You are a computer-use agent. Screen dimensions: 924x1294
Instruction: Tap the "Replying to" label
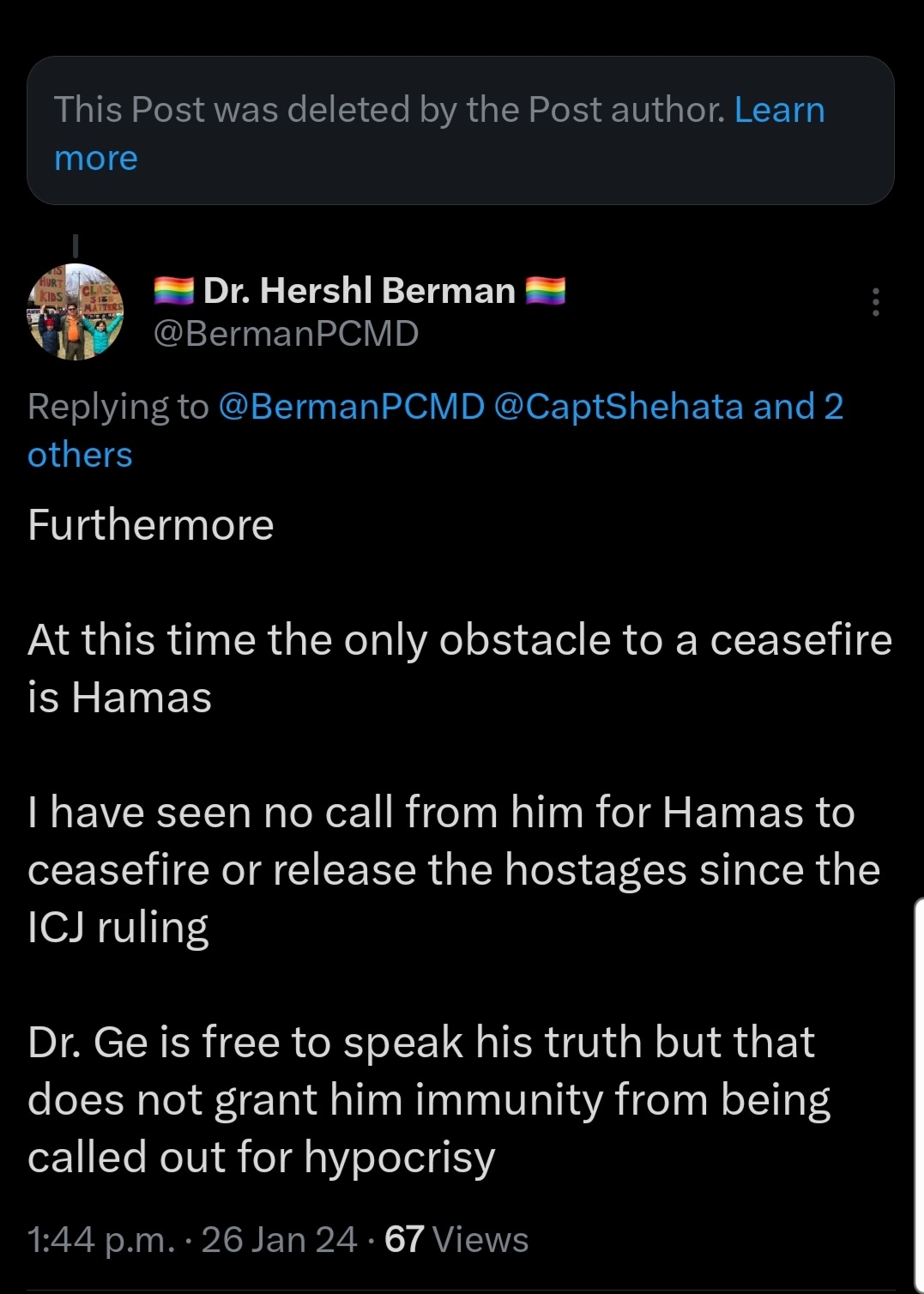point(118,407)
